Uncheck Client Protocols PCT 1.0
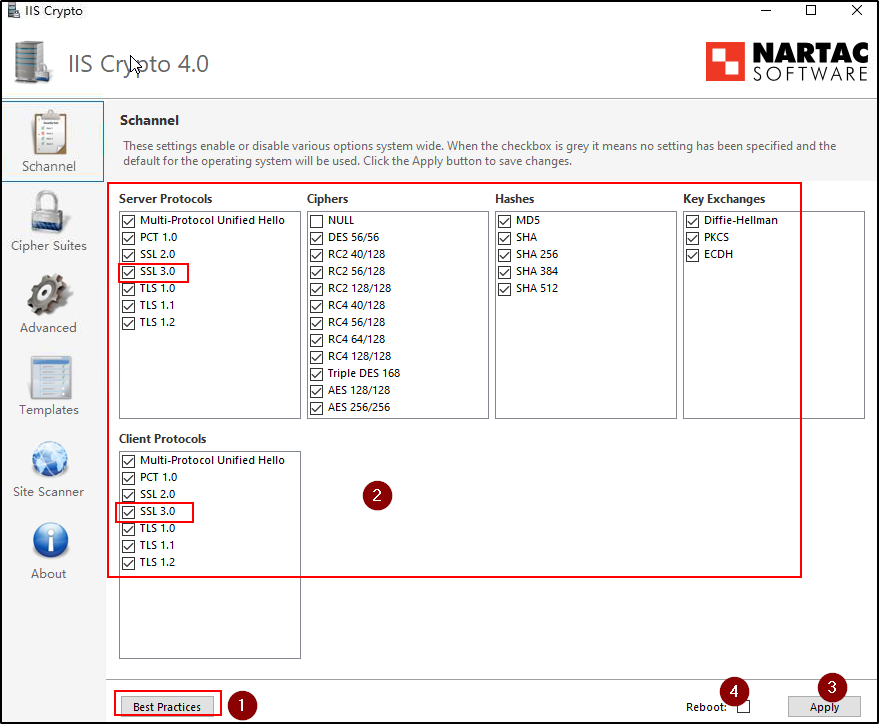Screen dimensions: 879x724 (x=128, y=478)
